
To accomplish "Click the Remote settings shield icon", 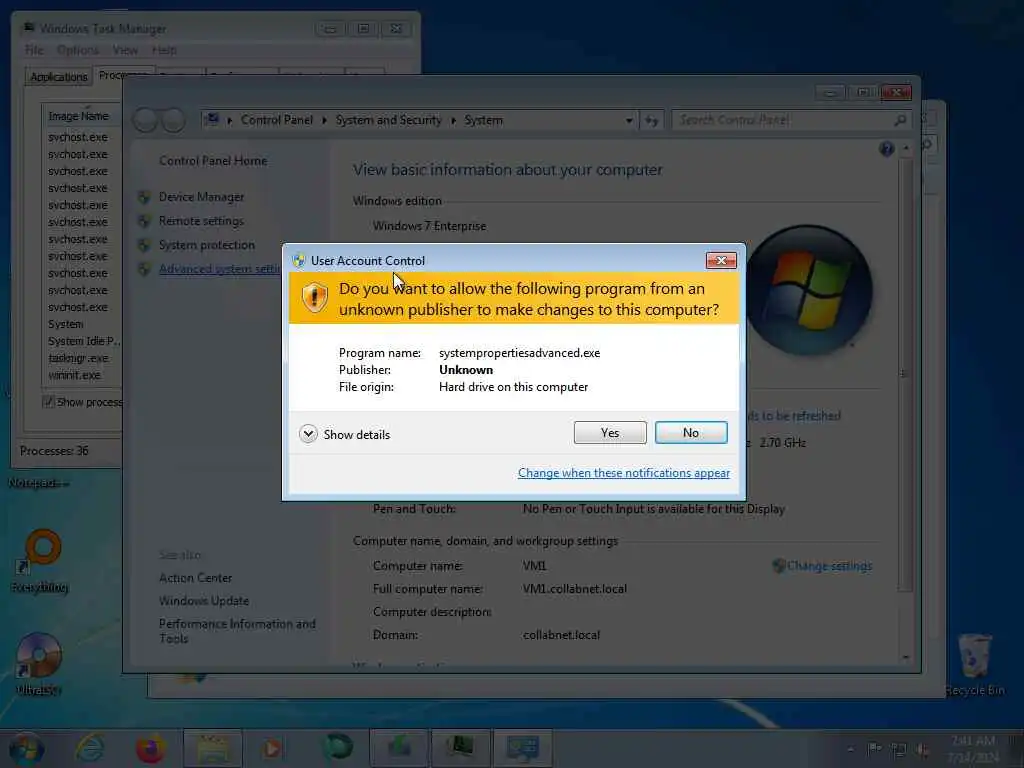I will 144,221.
